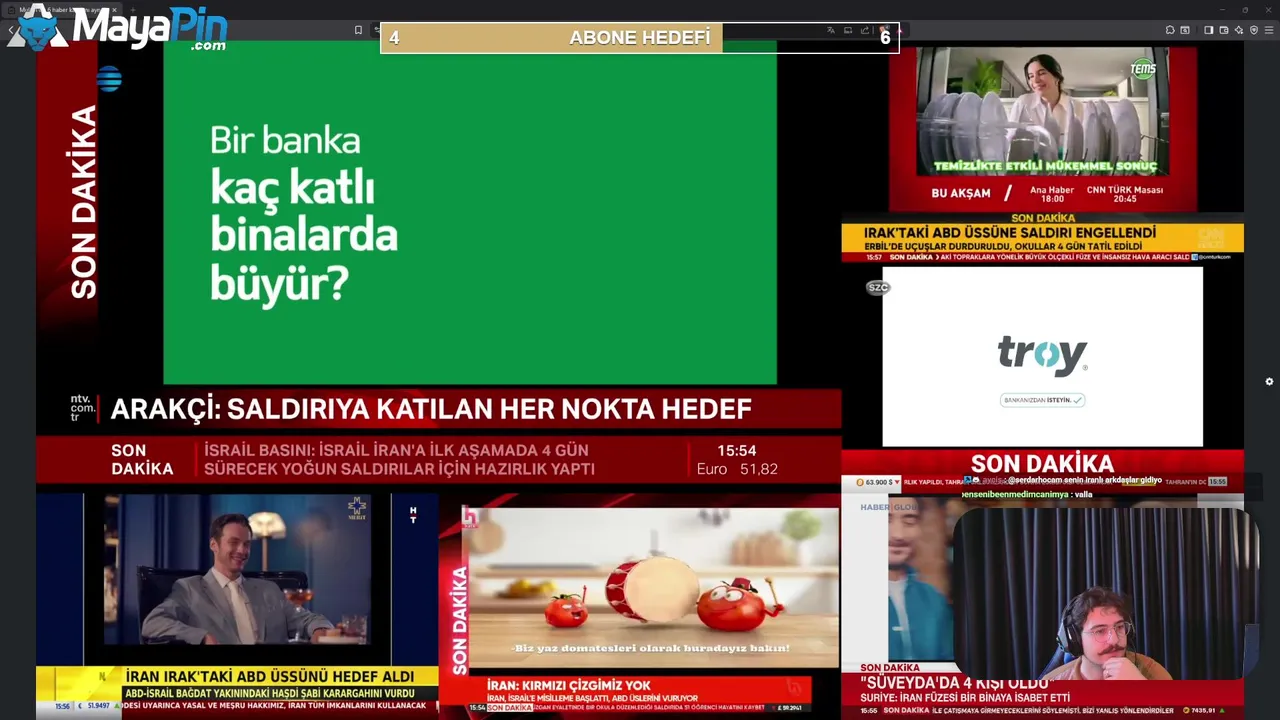This screenshot has width=1280, height=720.
Task: Open the browser hamburger menu
Action: (x=1269, y=30)
